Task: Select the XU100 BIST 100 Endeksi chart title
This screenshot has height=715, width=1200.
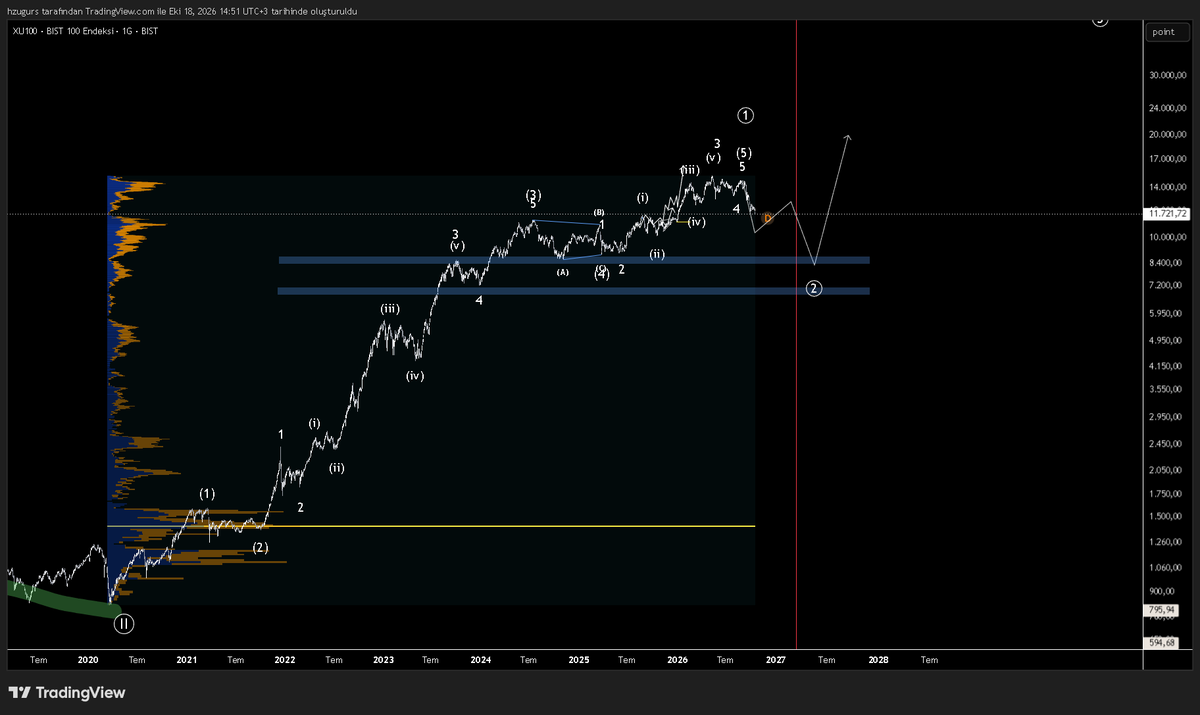Action: (85, 31)
